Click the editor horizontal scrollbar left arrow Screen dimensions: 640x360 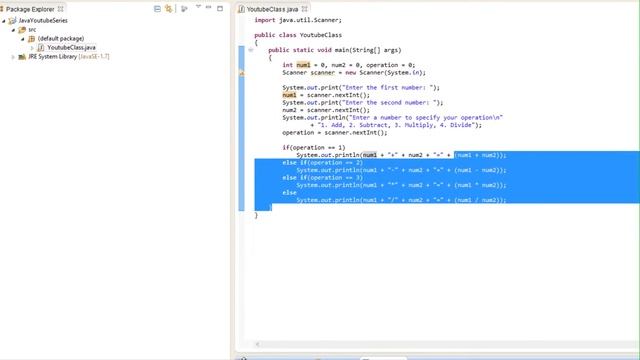(x=258, y=344)
